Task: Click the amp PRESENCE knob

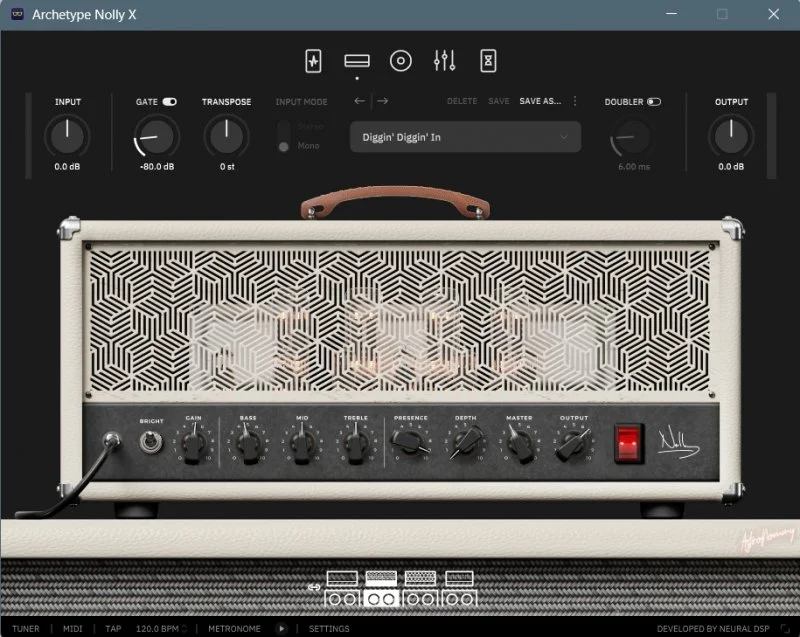Action: coord(410,443)
